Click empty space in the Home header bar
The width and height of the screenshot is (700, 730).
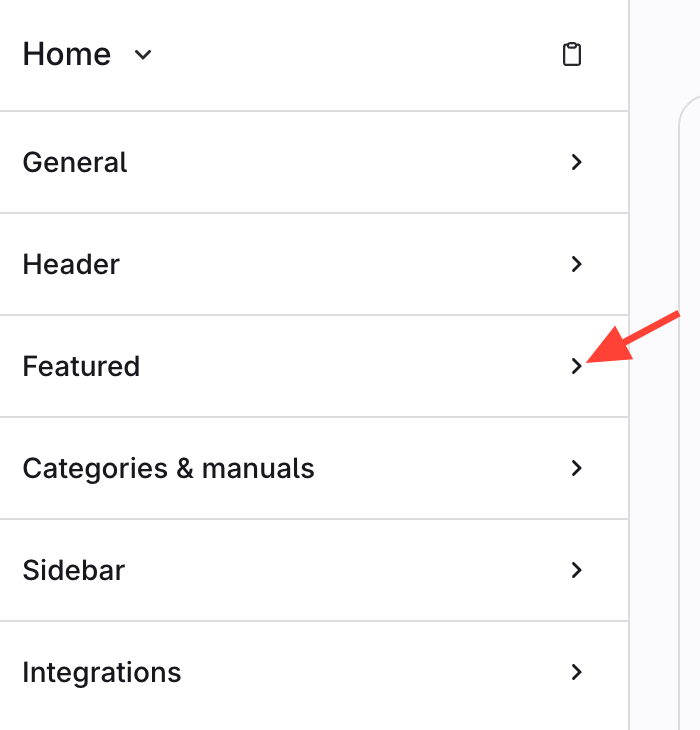click(x=350, y=54)
